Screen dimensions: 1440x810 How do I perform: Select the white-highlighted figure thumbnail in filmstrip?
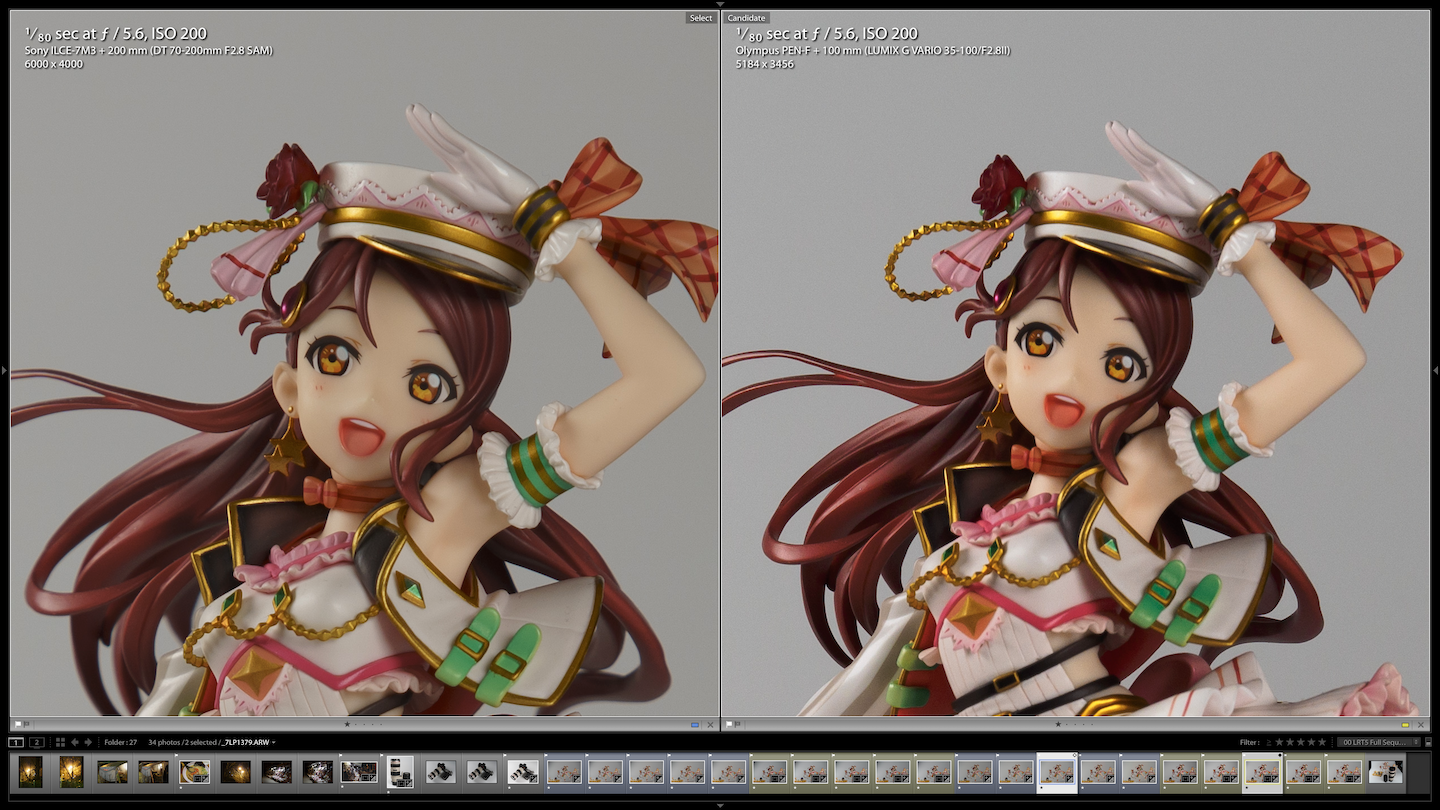1057,772
